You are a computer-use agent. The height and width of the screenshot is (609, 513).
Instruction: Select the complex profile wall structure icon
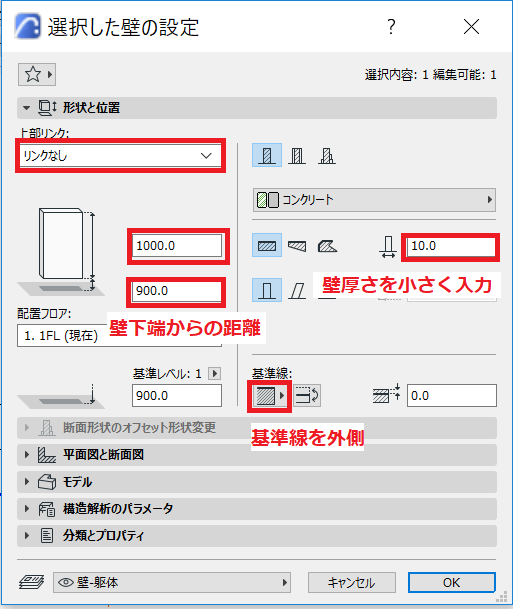(327, 155)
